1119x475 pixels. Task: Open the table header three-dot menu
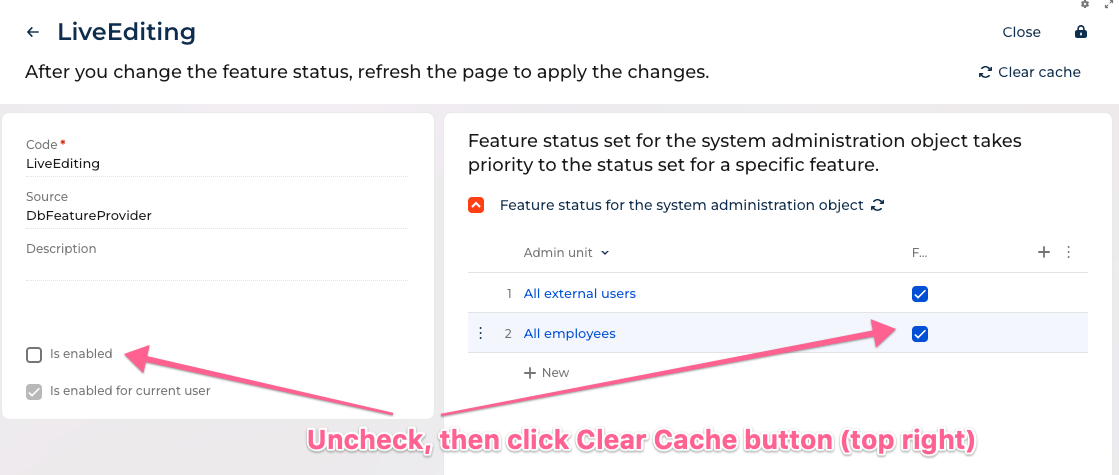tap(1068, 253)
